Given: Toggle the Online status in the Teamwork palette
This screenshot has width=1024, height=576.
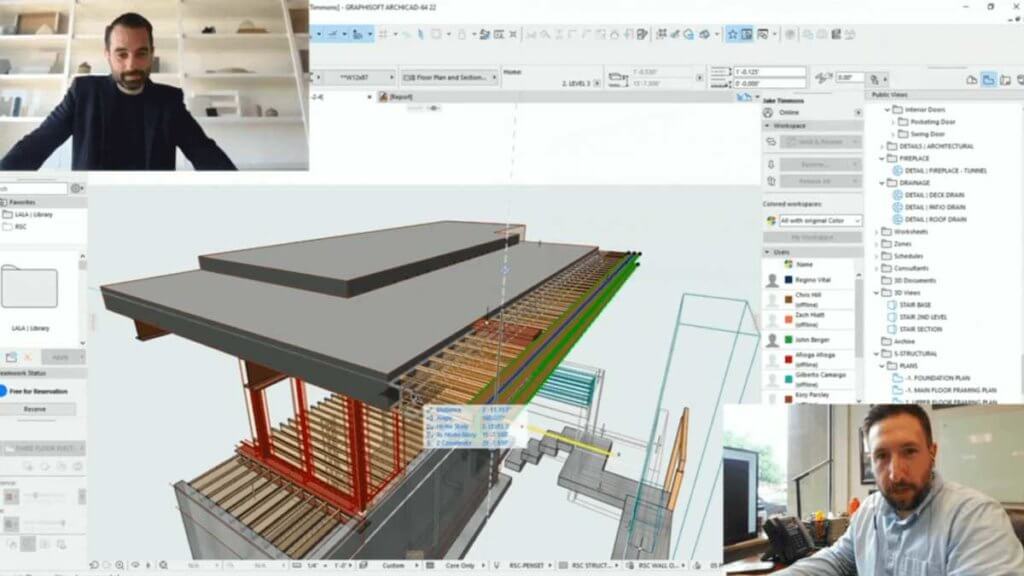Looking at the screenshot, I should tap(766, 112).
